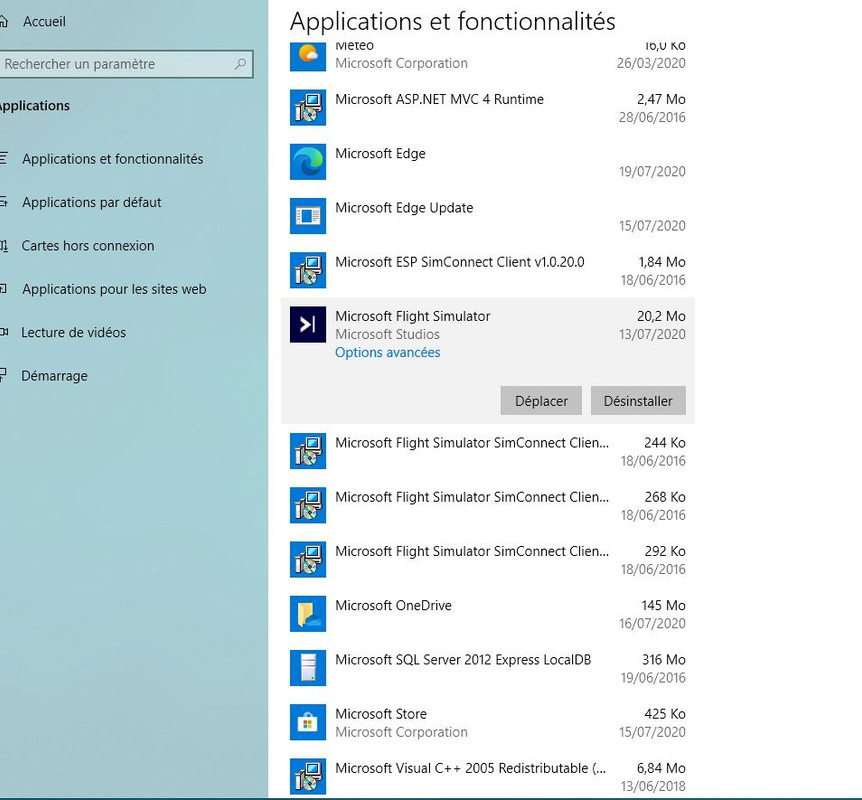Click the 19/07/2020 date for Microsoft Edge

pyautogui.click(x=653, y=172)
